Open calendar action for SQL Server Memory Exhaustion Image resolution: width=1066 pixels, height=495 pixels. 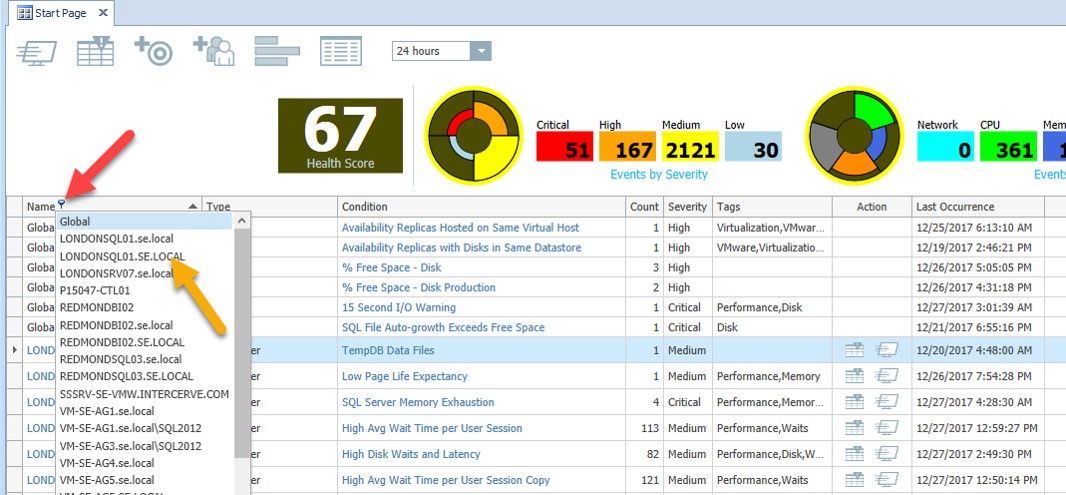tap(855, 402)
